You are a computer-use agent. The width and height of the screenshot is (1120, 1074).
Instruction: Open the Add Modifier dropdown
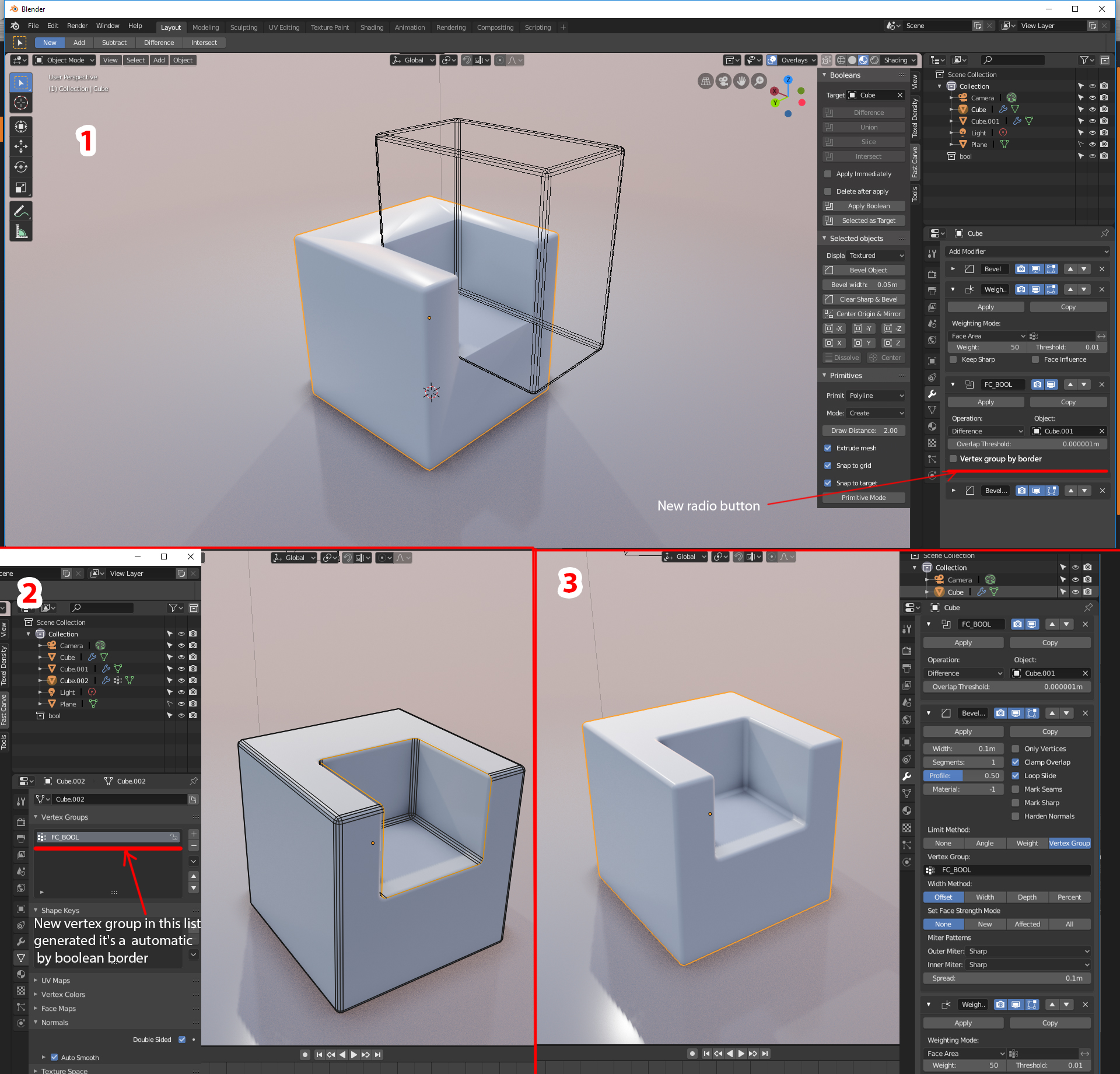pos(1027,251)
